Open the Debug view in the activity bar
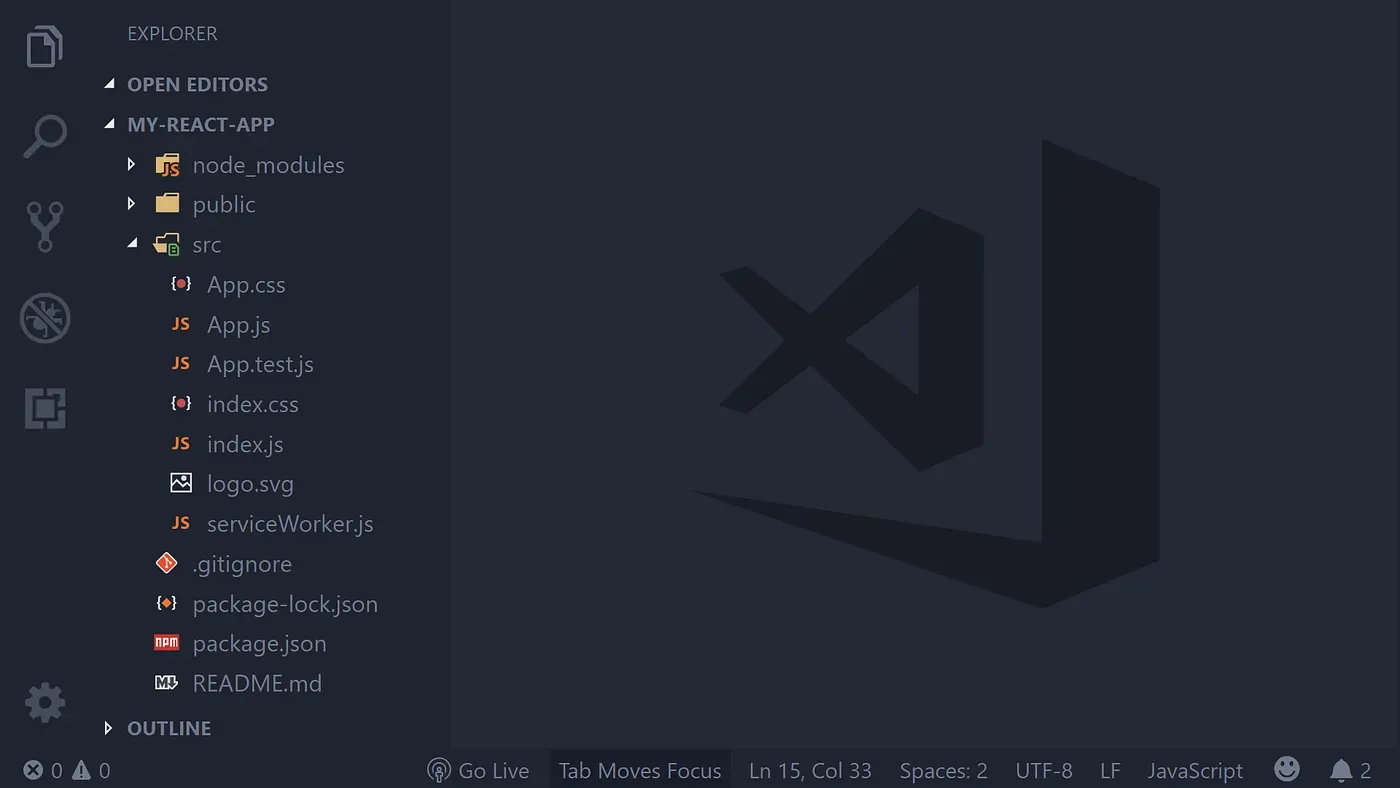Viewport: 1400px width, 788px height. tap(45, 319)
